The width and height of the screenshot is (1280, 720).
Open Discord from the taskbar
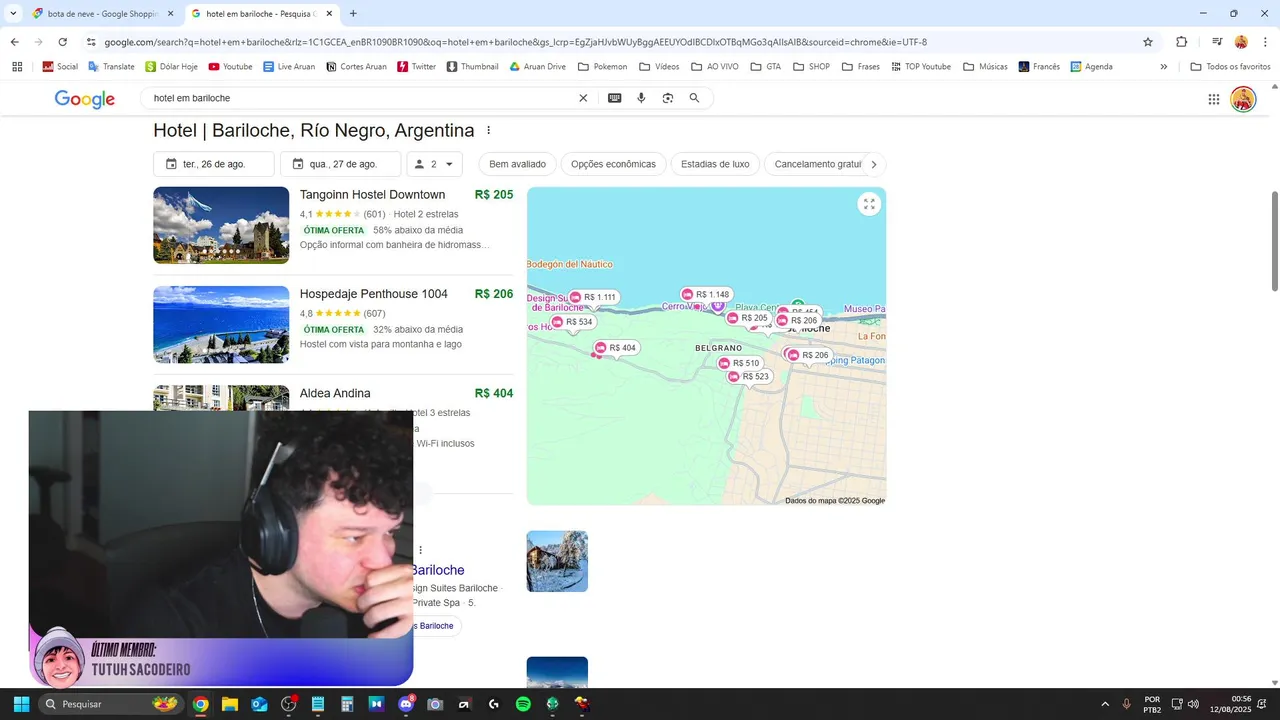click(406, 704)
